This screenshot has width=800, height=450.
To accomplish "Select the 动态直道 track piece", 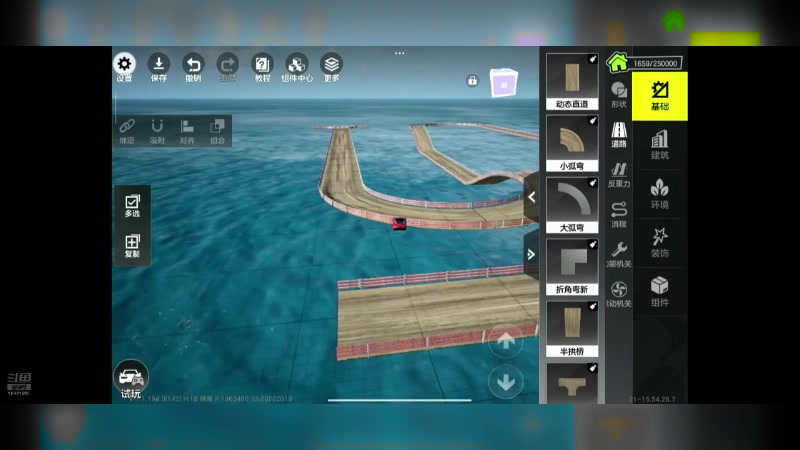I will [572, 82].
